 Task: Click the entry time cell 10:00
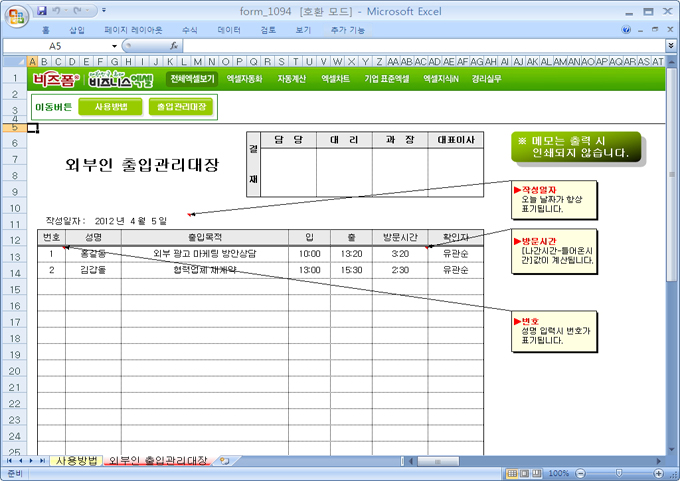tap(310, 254)
